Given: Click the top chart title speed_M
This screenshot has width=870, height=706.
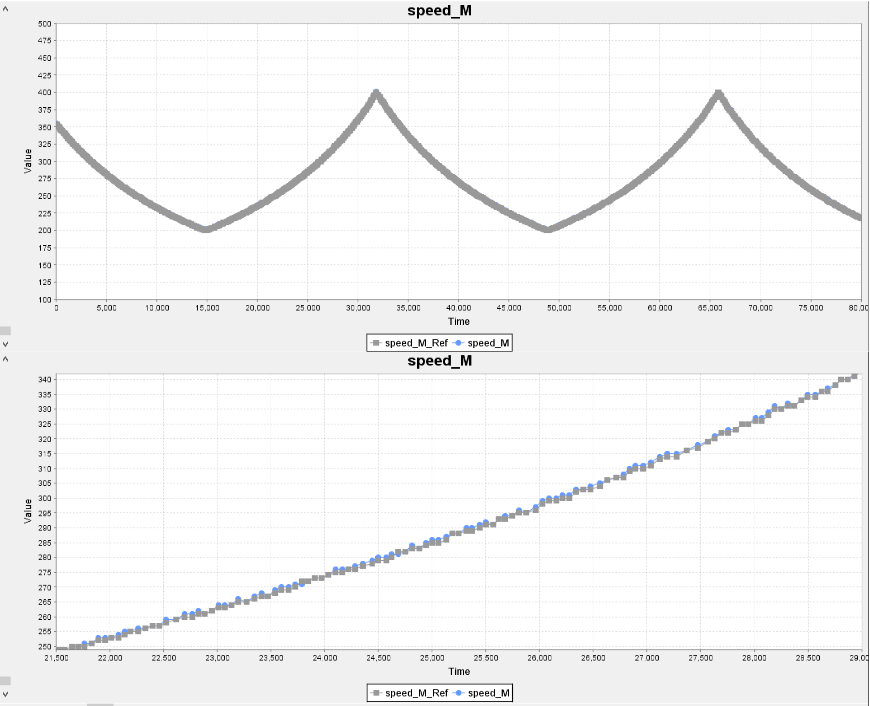Looking at the screenshot, I should click(439, 11).
